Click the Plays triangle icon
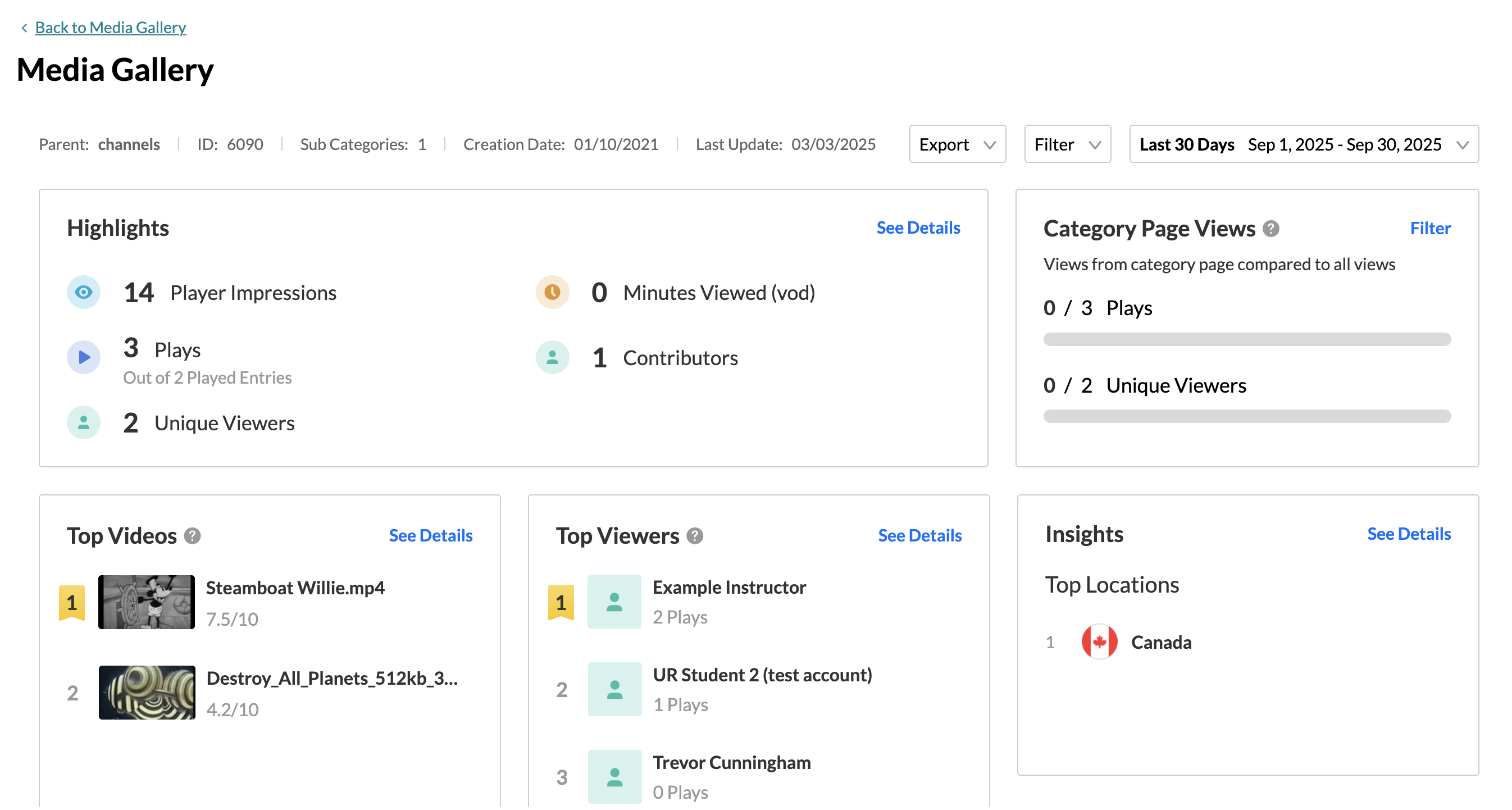The width and height of the screenshot is (1512, 810). (x=83, y=357)
